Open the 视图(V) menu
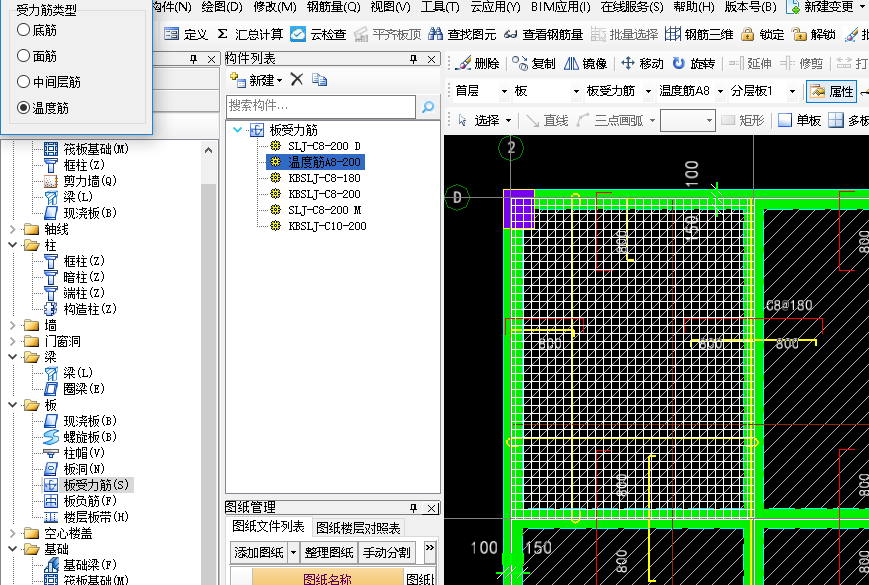869x585 pixels. click(x=390, y=7)
